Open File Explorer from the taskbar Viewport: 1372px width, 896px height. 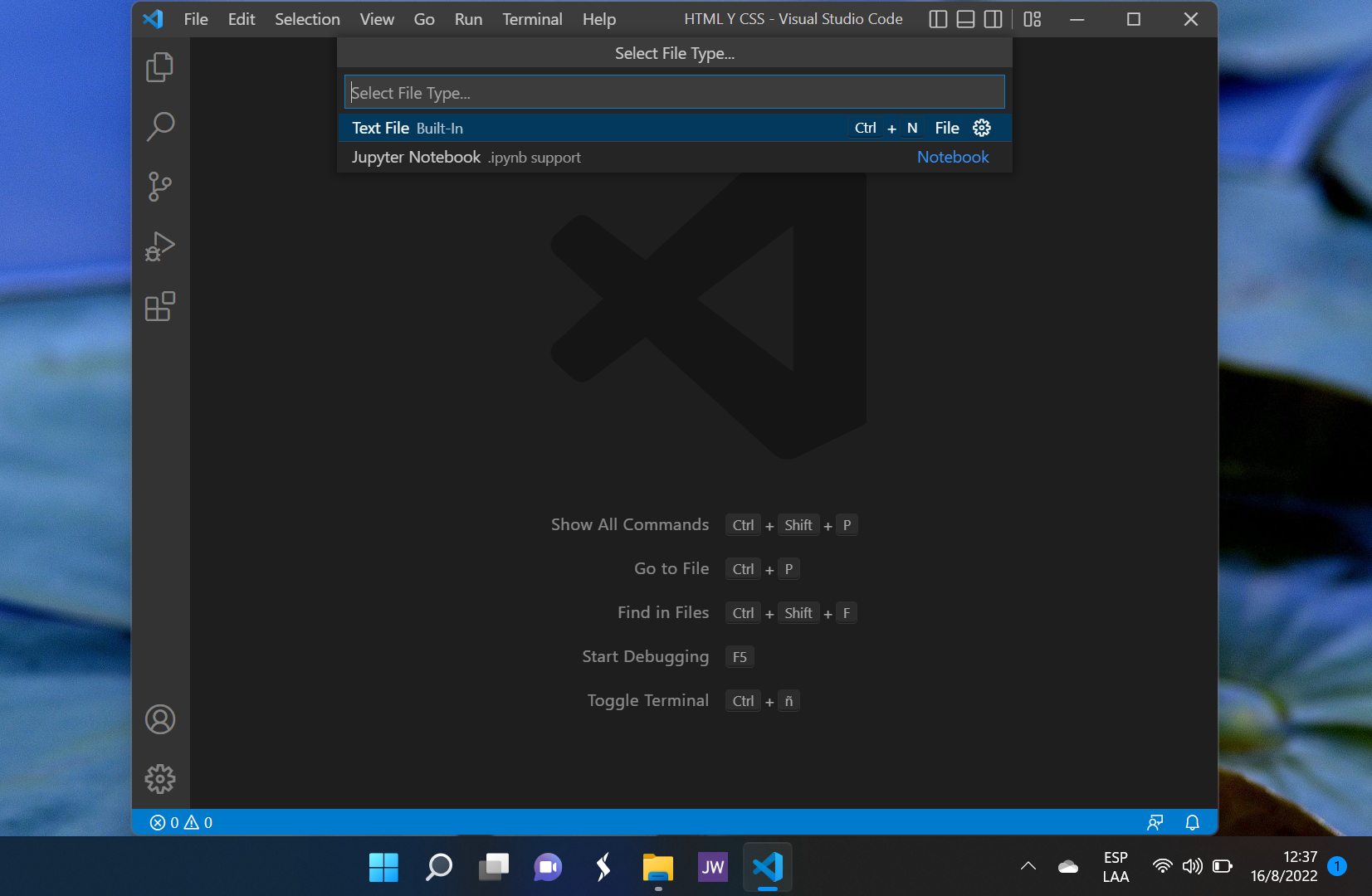tap(657, 867)
